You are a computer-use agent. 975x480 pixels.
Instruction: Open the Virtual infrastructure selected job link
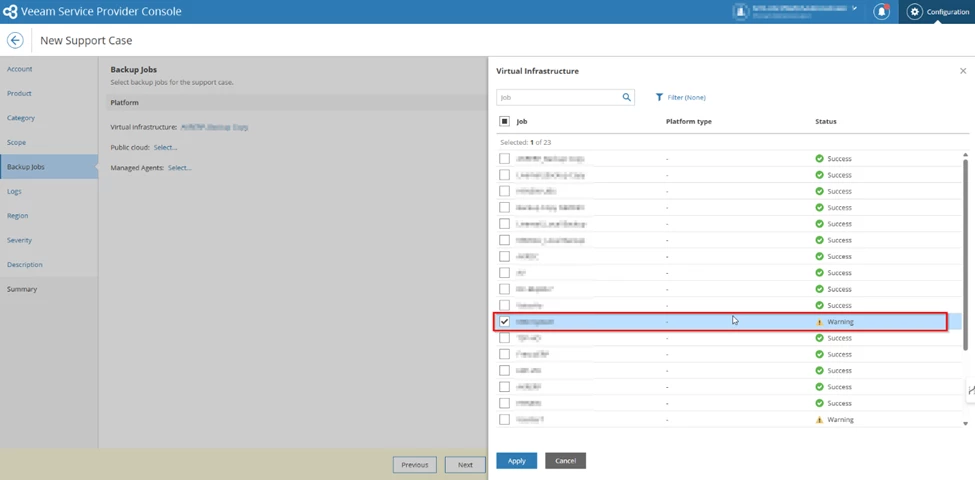[x=214, y=127]
